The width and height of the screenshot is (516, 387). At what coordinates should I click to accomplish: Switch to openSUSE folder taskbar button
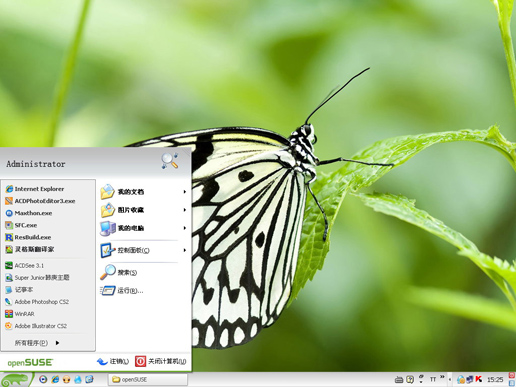(x=148, y=380)
